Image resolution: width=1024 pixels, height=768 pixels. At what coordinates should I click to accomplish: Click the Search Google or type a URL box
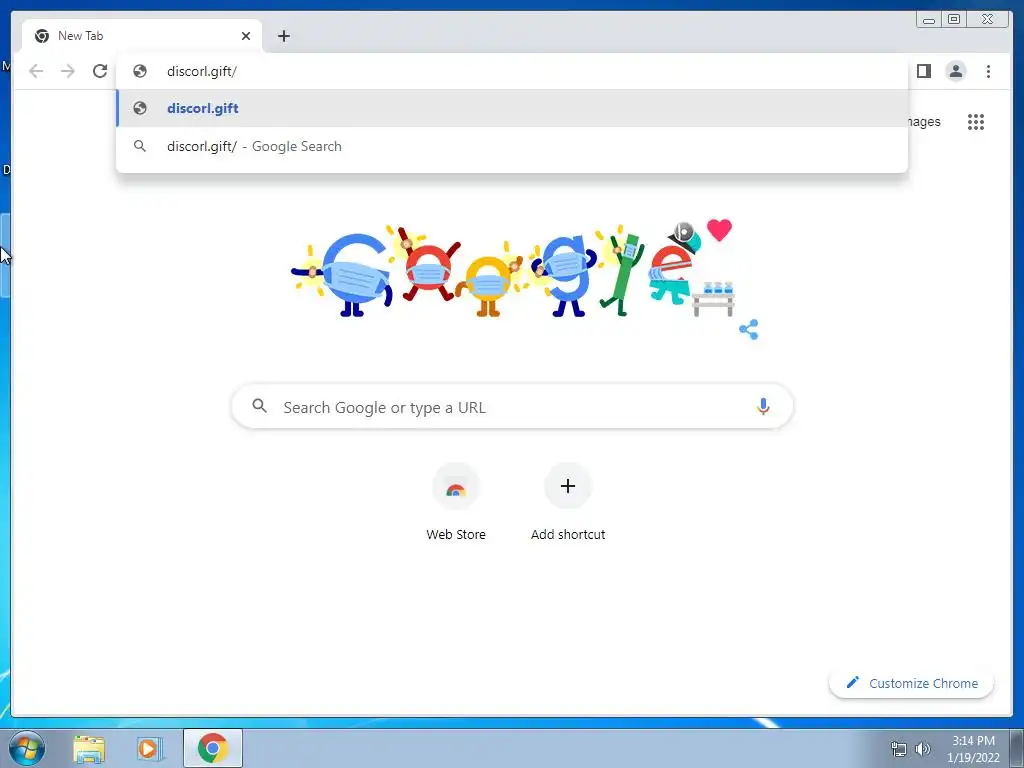512,407
